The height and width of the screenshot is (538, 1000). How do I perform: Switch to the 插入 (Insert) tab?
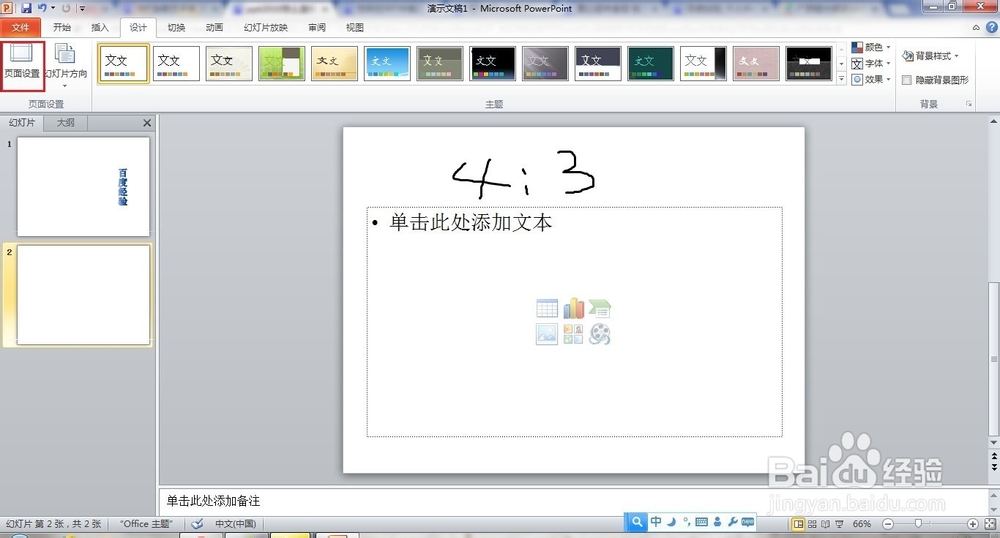(100, 27)
